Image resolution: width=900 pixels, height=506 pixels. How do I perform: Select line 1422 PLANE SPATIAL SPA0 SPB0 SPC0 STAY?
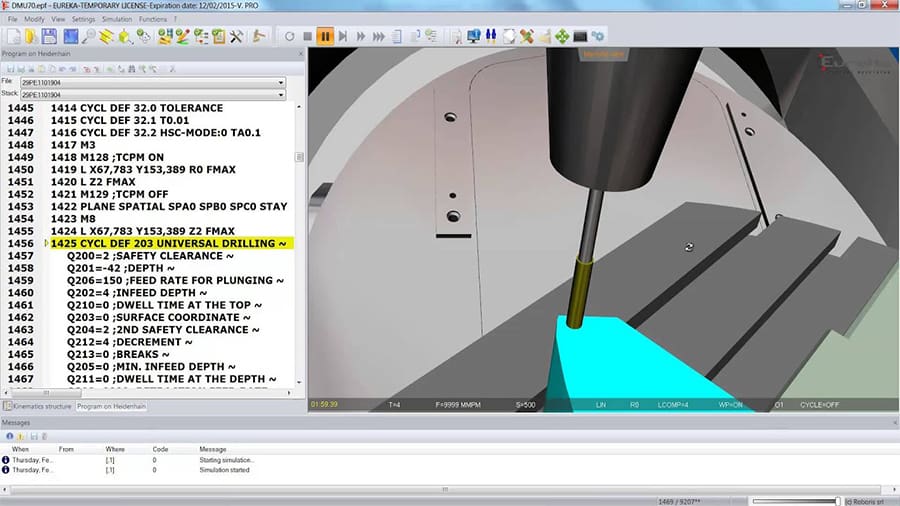169,207
